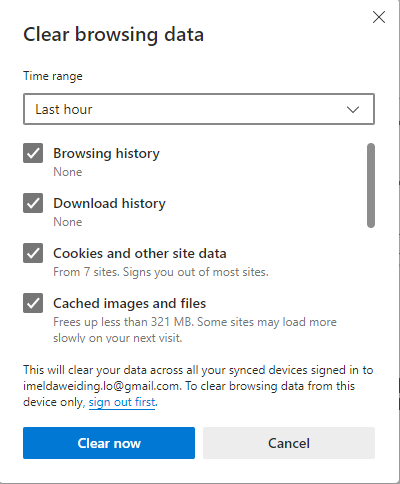Click the Clear now button
This screenshot has height=484, width=400.
[109, 443]
